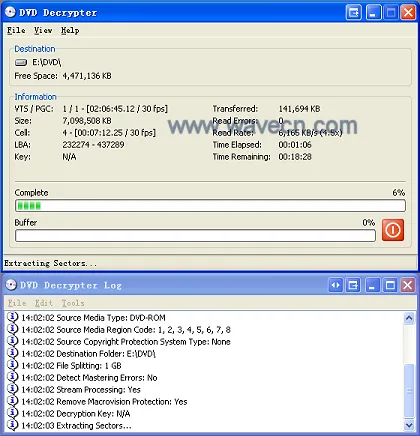Select log line Source Media Type: DVD-ROM

pyautogui.click(x=93, y=318)
